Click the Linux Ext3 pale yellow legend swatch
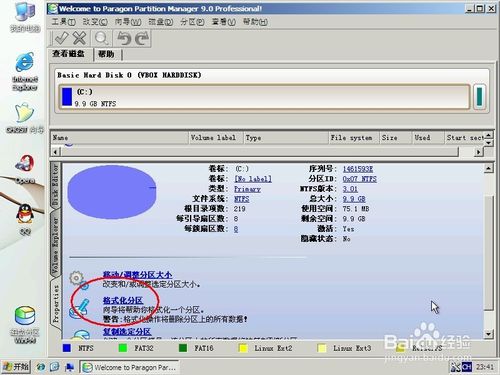 tap(322, 348)
